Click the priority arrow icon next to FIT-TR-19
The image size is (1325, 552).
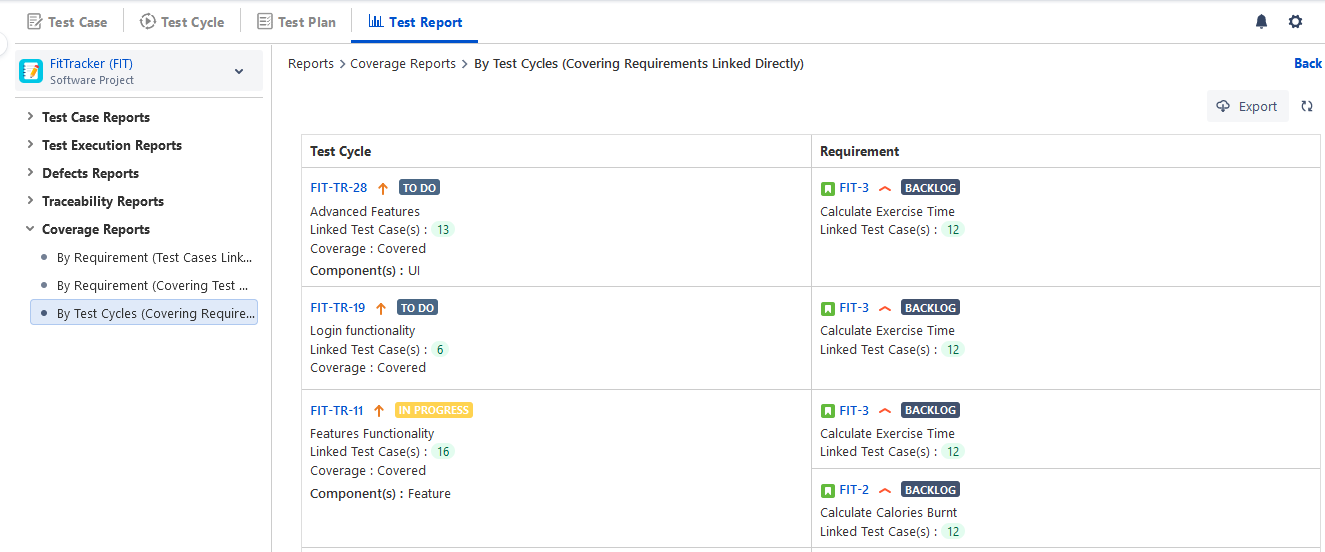click(381, 308)
